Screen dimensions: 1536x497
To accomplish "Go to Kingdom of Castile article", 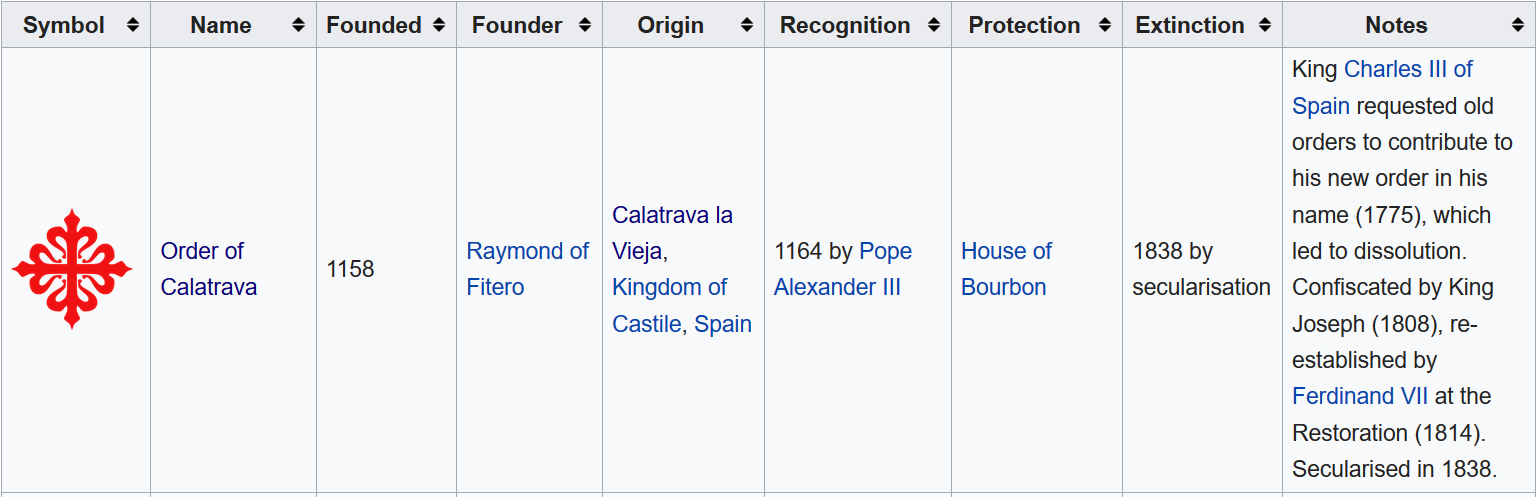I will pyautogui.click(x=669, y=305).
